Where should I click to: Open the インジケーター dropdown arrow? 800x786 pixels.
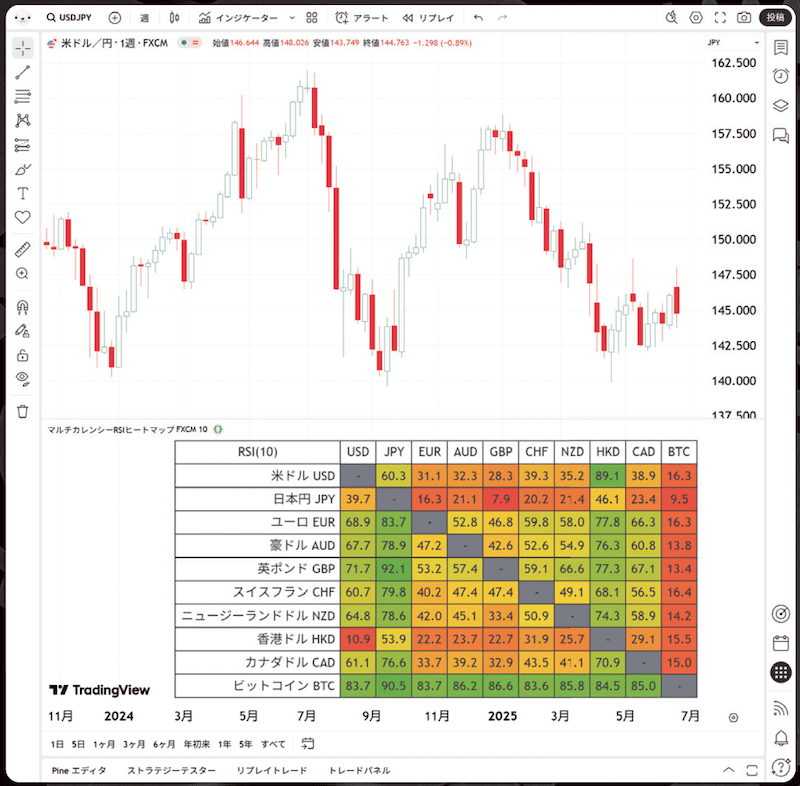coord(292,18)
